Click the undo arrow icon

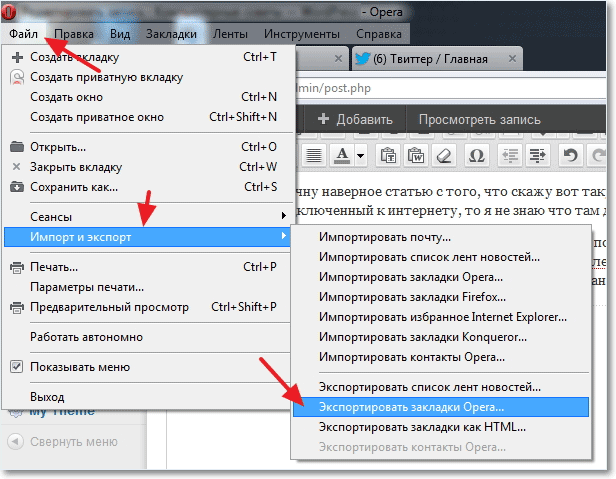570,156
